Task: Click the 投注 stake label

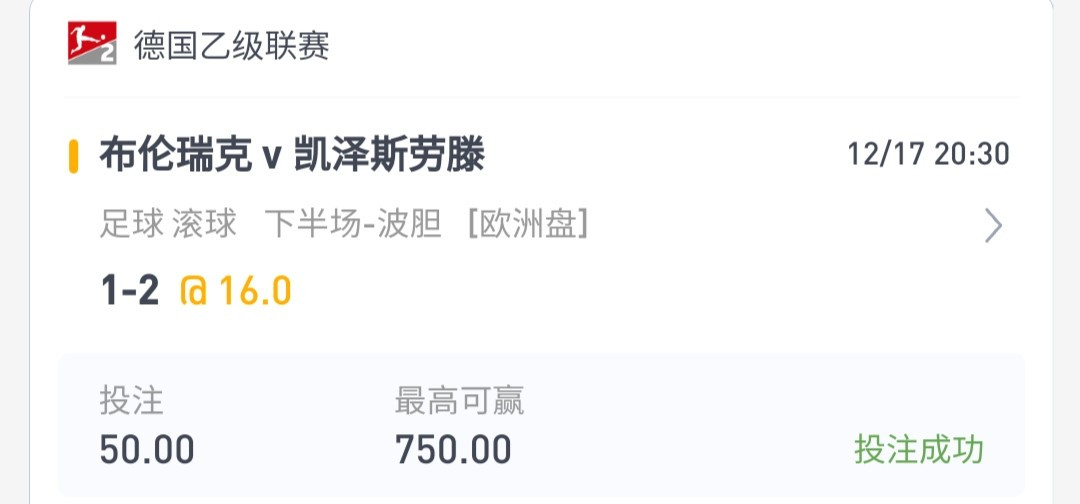Action: pyautogui.click(x=131, y=400)
